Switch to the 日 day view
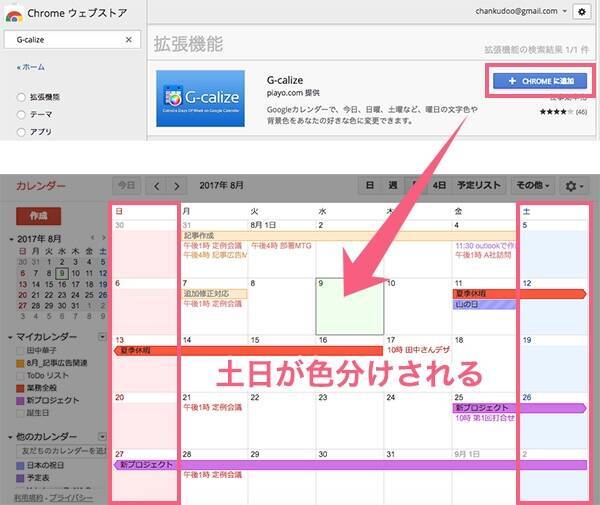 (x=369, y=186)
